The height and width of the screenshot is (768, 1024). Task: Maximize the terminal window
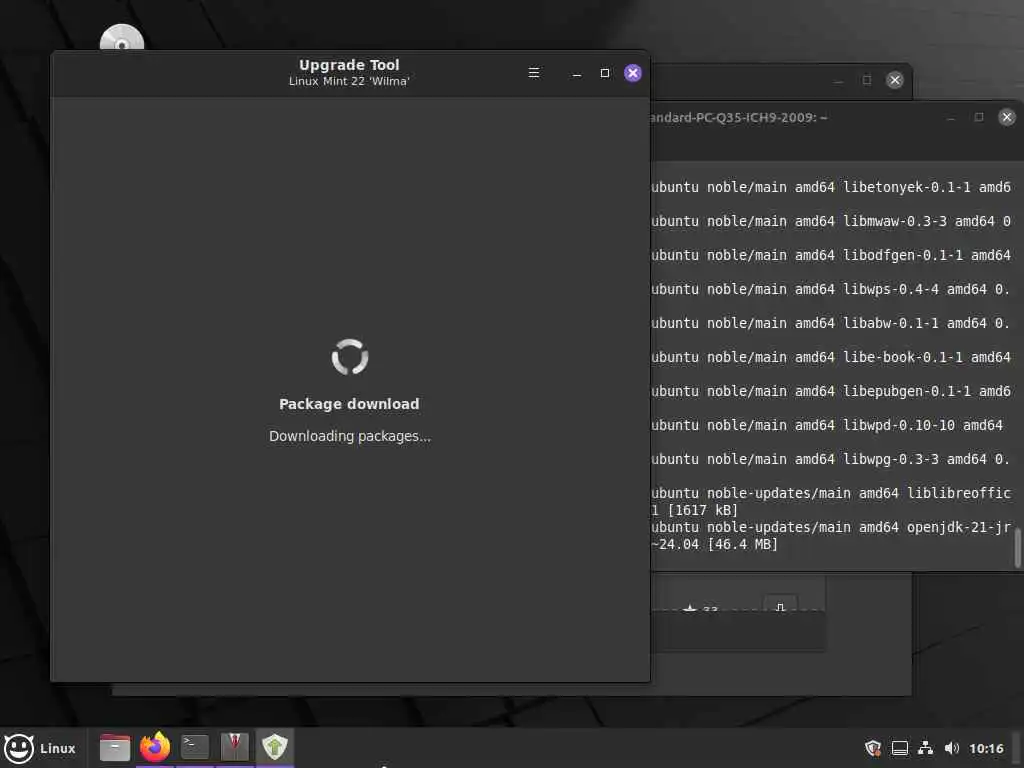point(978,117)
